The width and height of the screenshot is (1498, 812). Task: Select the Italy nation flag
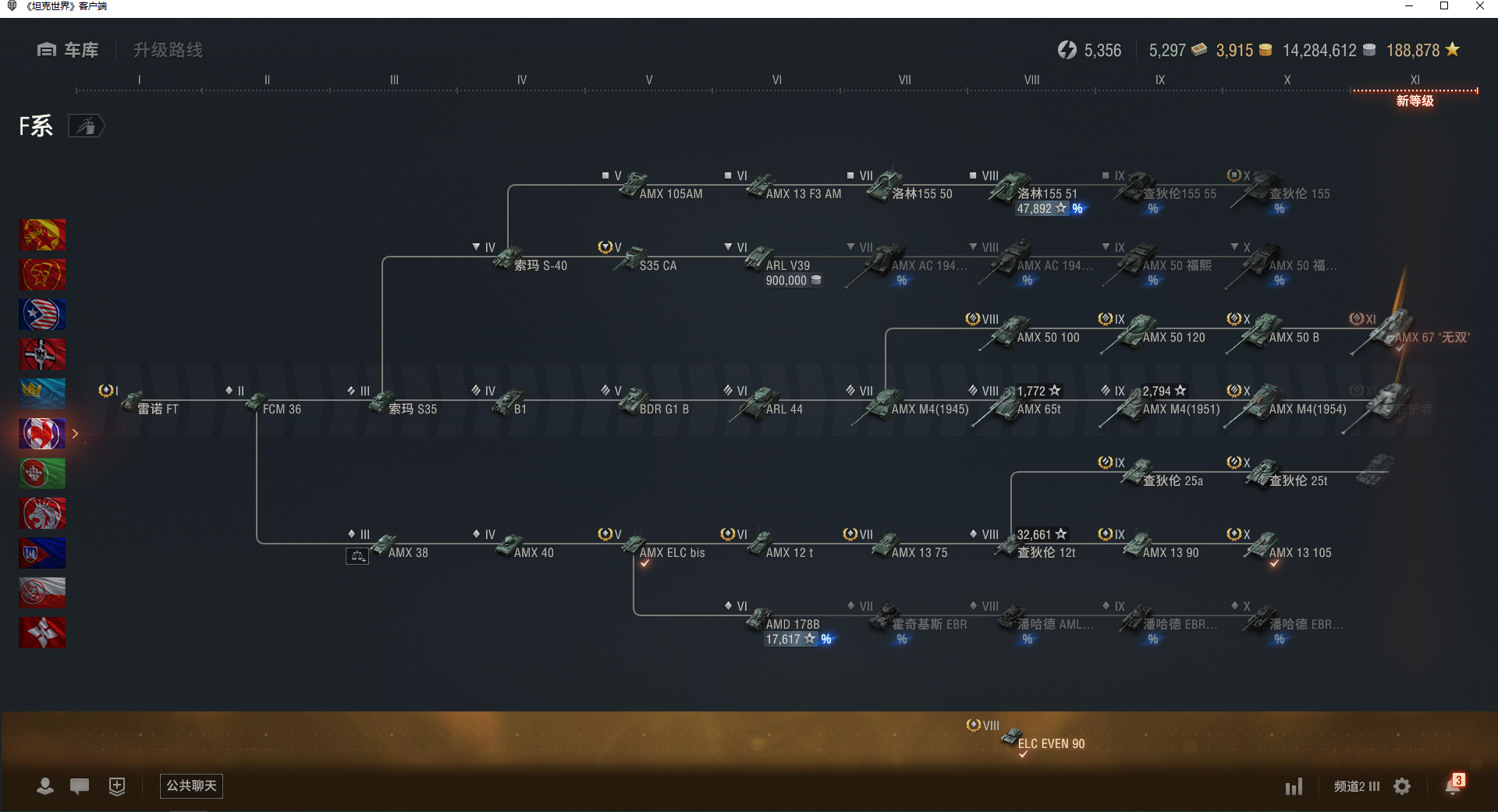point(42,473)
